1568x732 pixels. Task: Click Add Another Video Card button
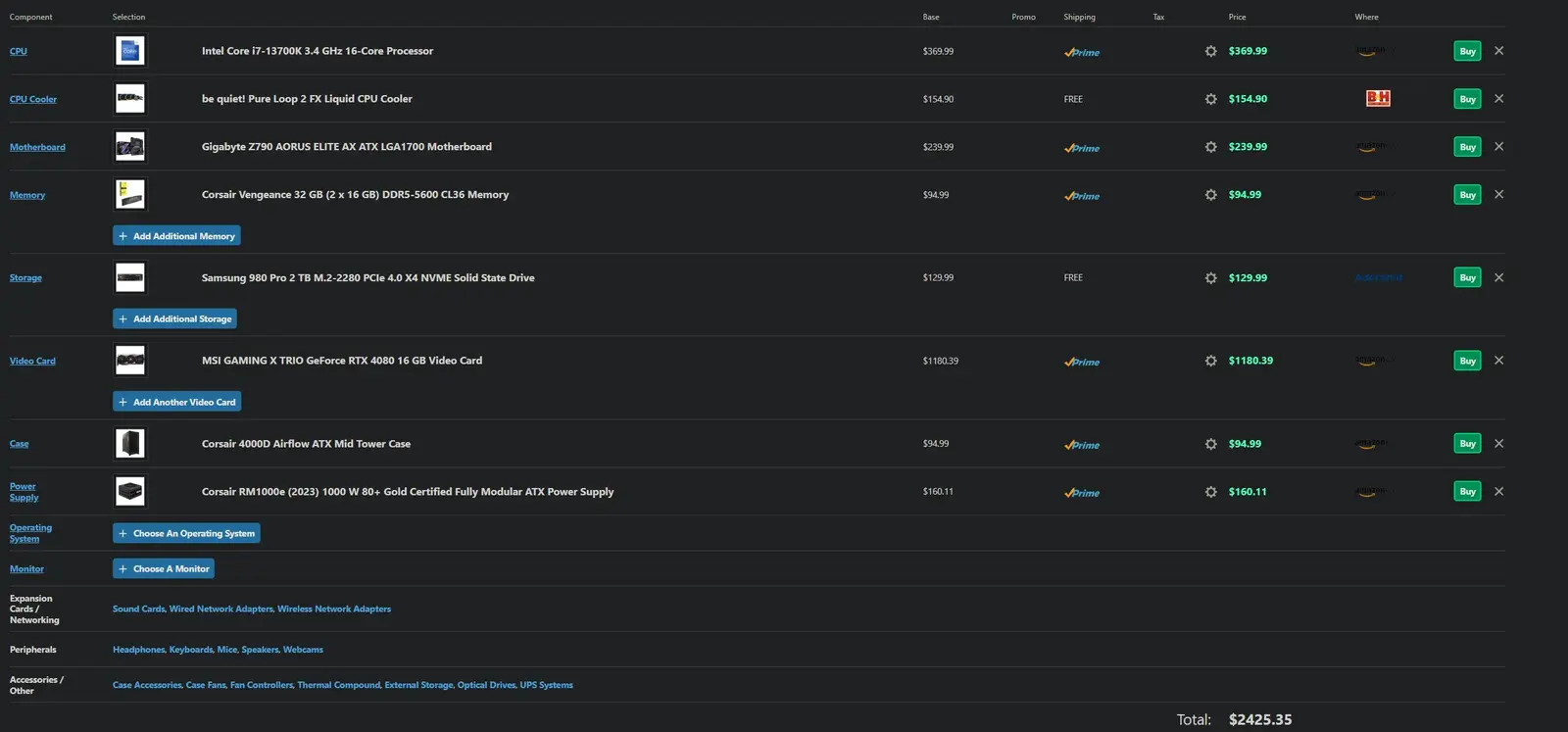pos(176,402)
